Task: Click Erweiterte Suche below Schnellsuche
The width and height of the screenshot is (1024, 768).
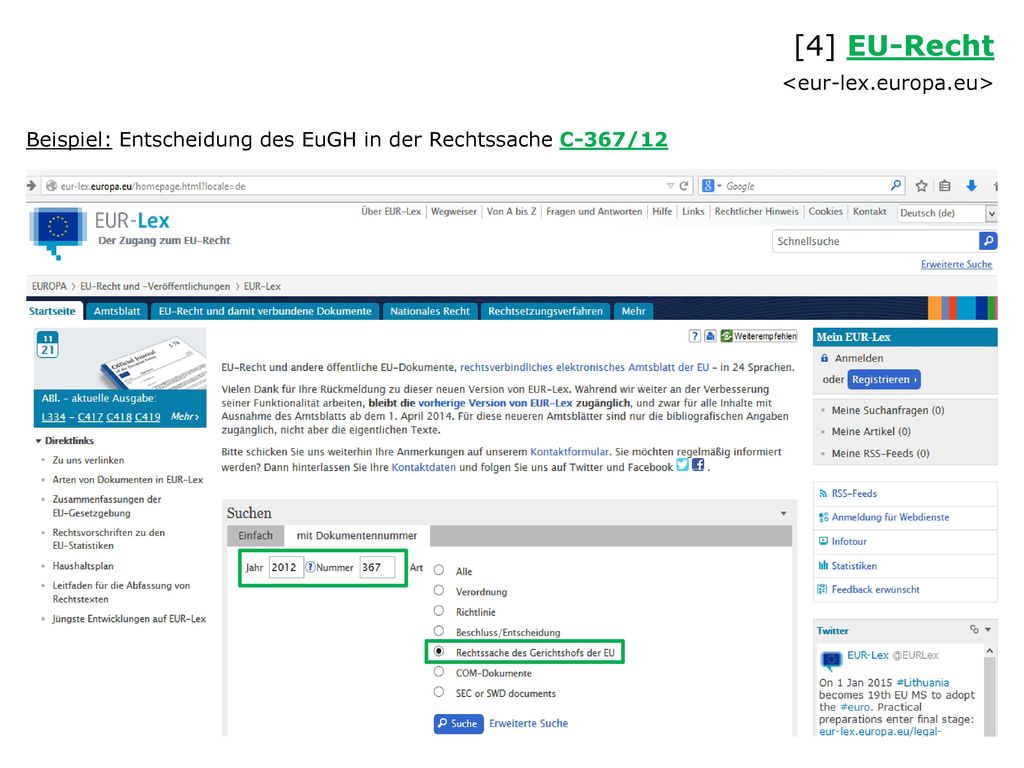Action: point(956,264)
